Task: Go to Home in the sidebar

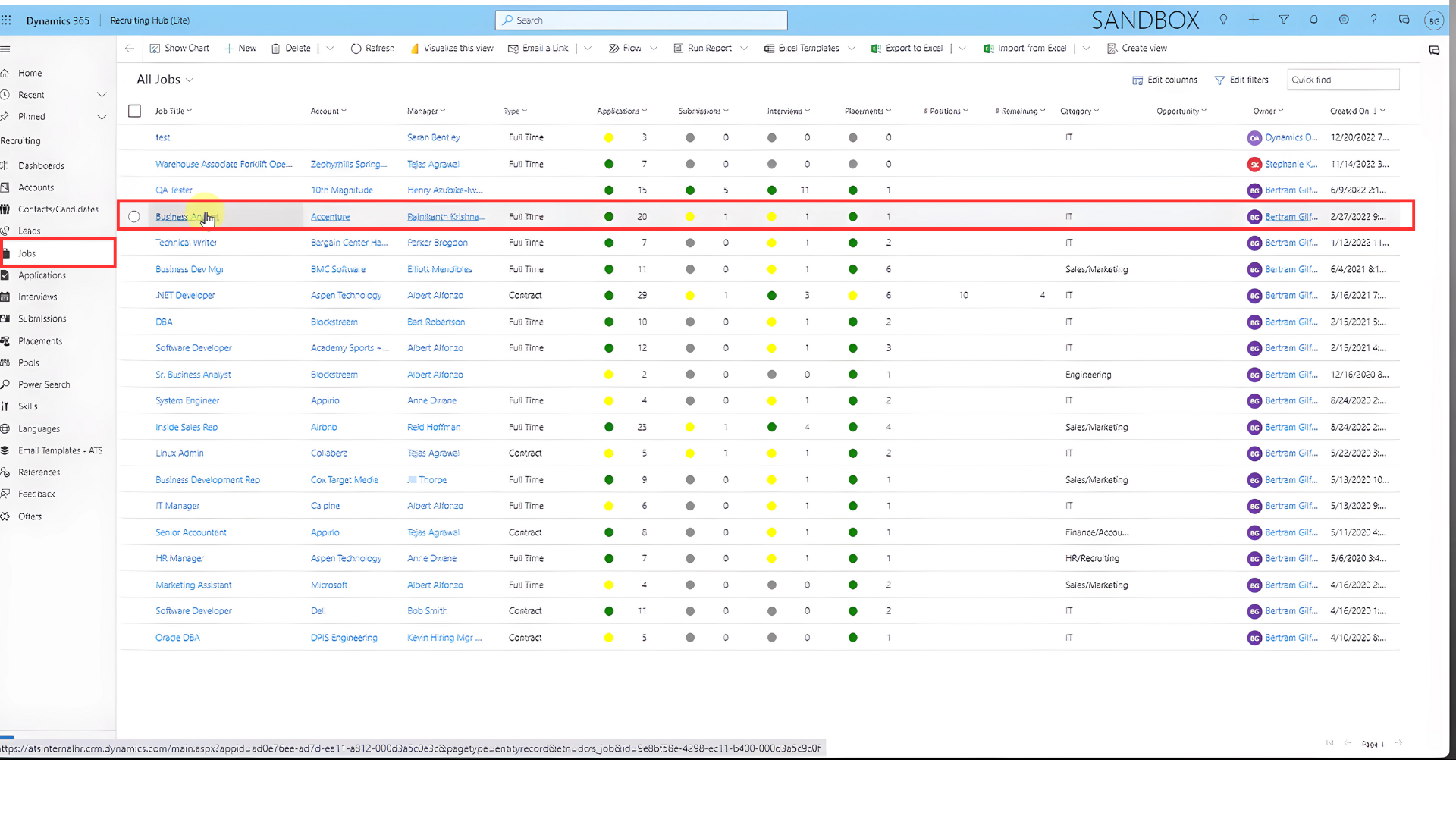Action: click(30, 74)
